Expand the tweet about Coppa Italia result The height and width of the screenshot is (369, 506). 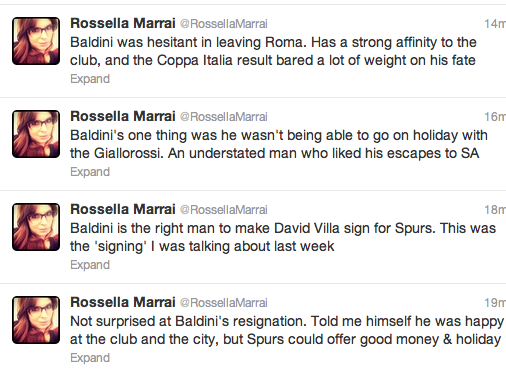click(x=90, y=79)
